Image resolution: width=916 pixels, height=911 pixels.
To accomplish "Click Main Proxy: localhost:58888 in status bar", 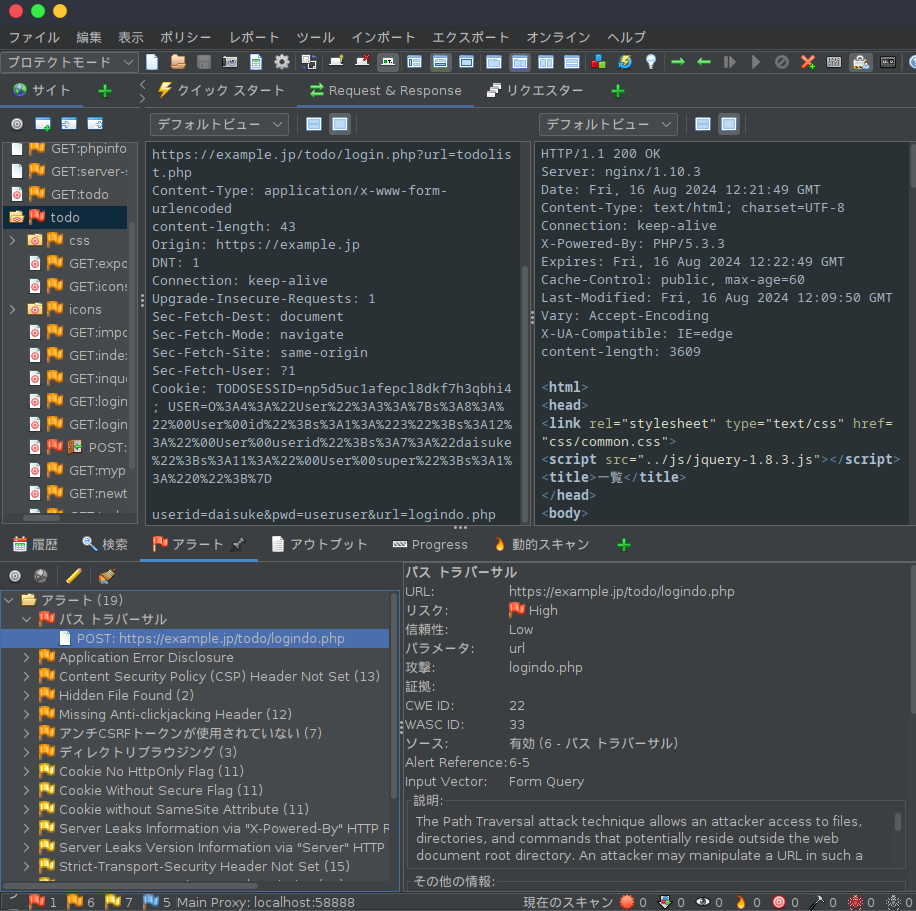I will point(265,902).
